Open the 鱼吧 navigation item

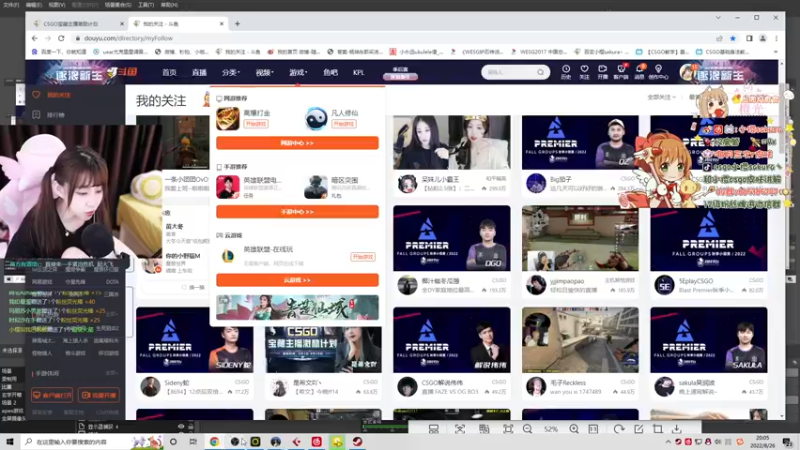click(330, 72)
